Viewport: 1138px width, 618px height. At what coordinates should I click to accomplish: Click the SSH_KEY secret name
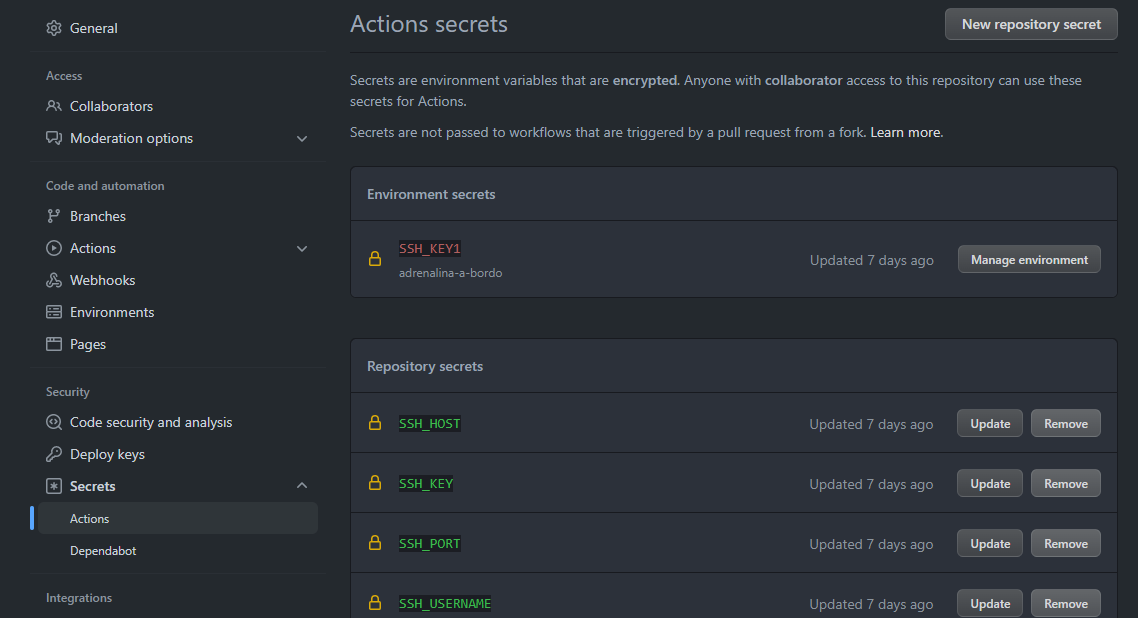click(x=426, y=484)
